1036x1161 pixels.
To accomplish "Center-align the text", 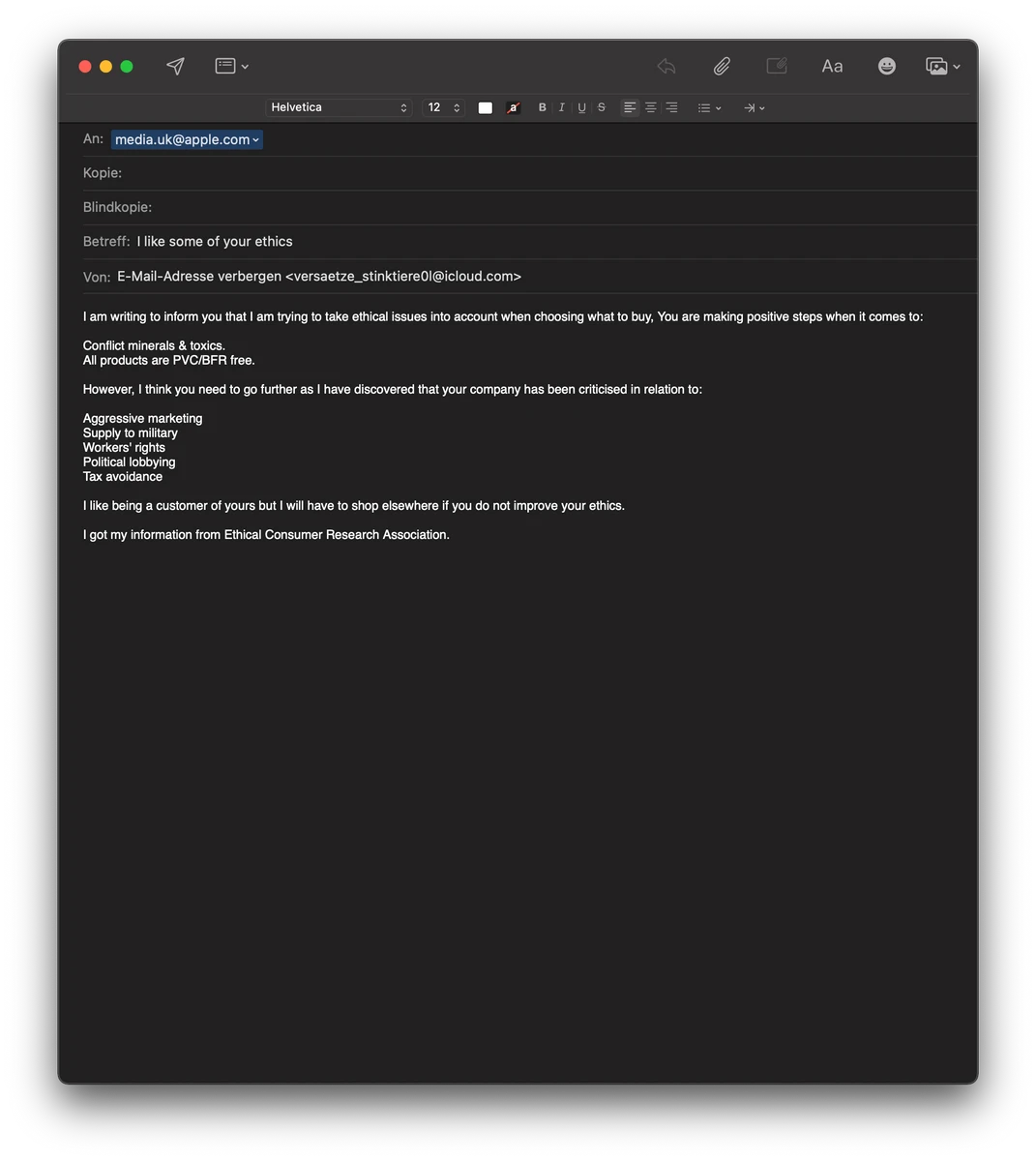I will coord(651,107).
